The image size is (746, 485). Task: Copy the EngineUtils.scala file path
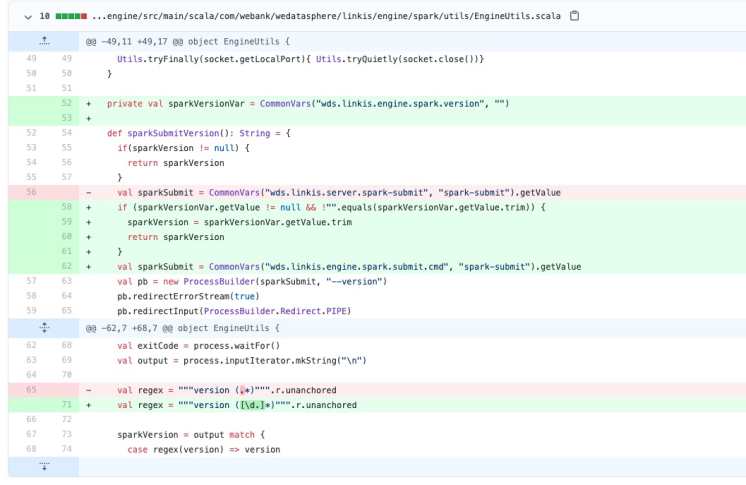click(574, 16)
